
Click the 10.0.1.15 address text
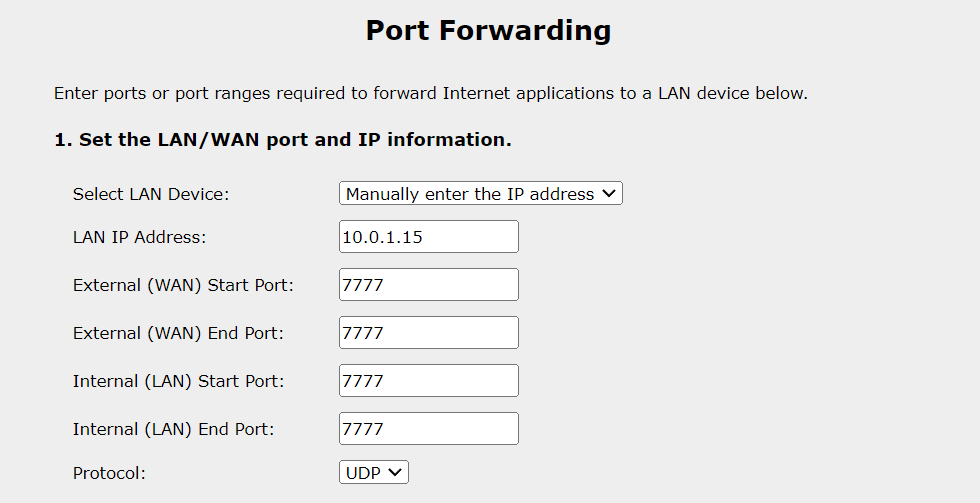(382, 237)
